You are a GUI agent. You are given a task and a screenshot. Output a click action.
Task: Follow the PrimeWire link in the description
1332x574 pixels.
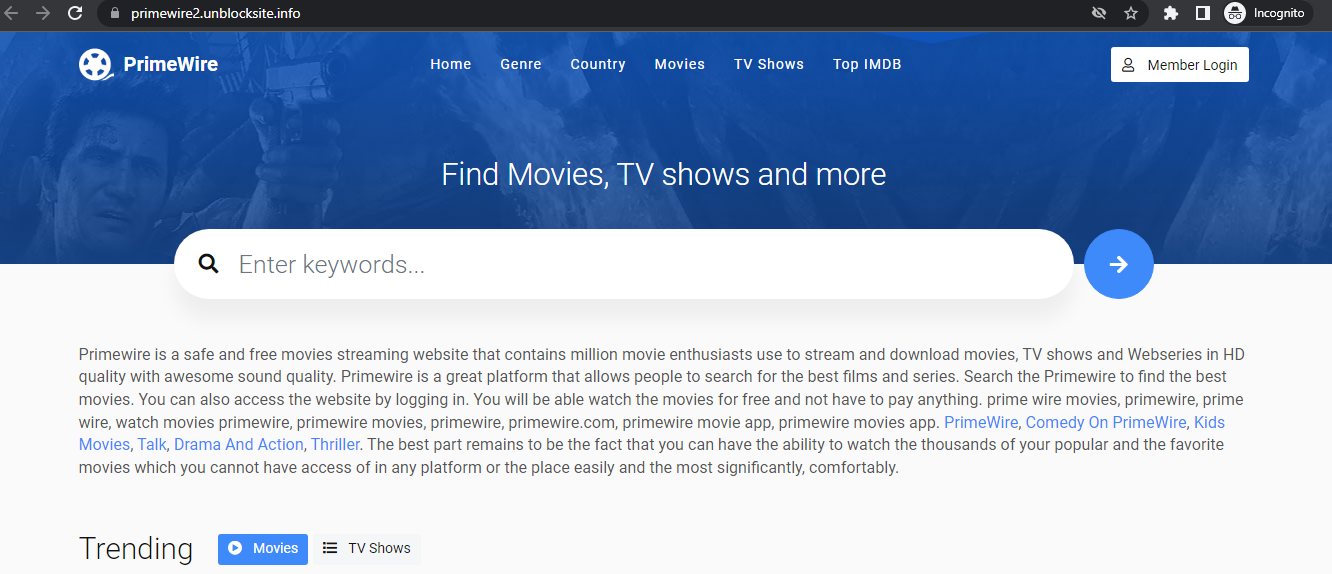pos(981,422)
